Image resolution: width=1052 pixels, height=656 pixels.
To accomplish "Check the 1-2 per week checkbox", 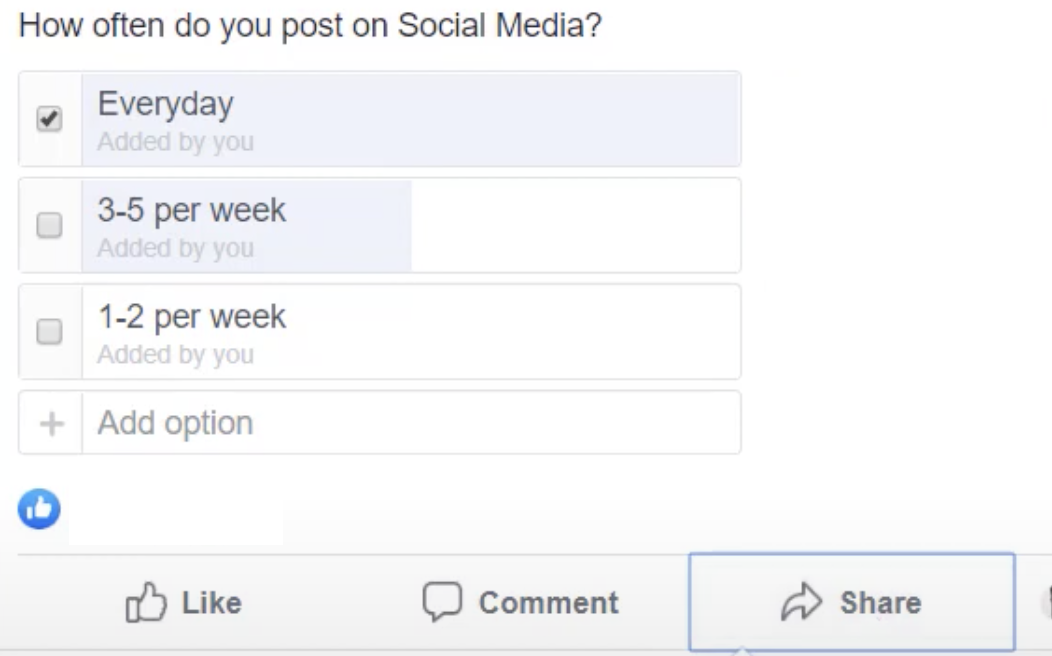I will pyautogui.click(x=49, y=332).
